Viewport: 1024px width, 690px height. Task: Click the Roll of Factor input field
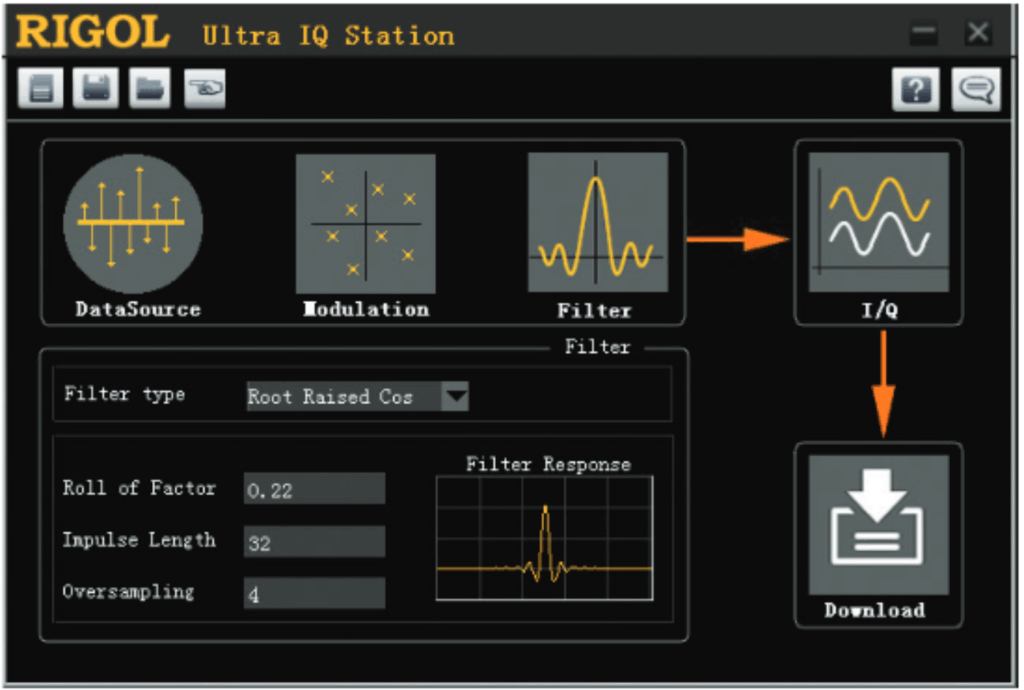314,489
